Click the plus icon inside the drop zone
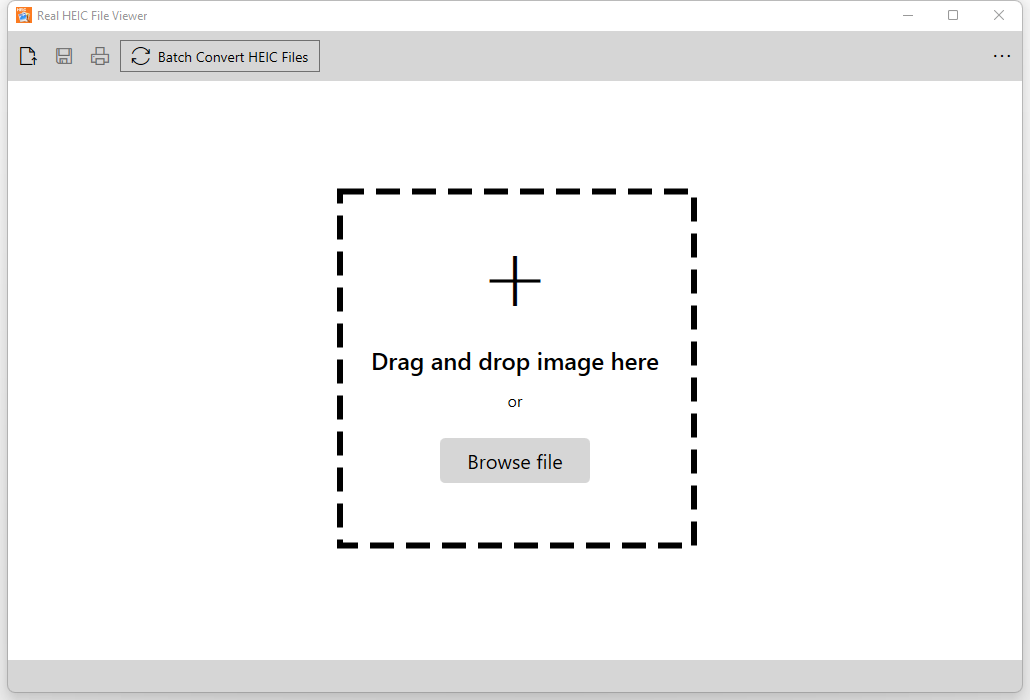The height and width of the screenshot is (700, 1030). (514, 281)
